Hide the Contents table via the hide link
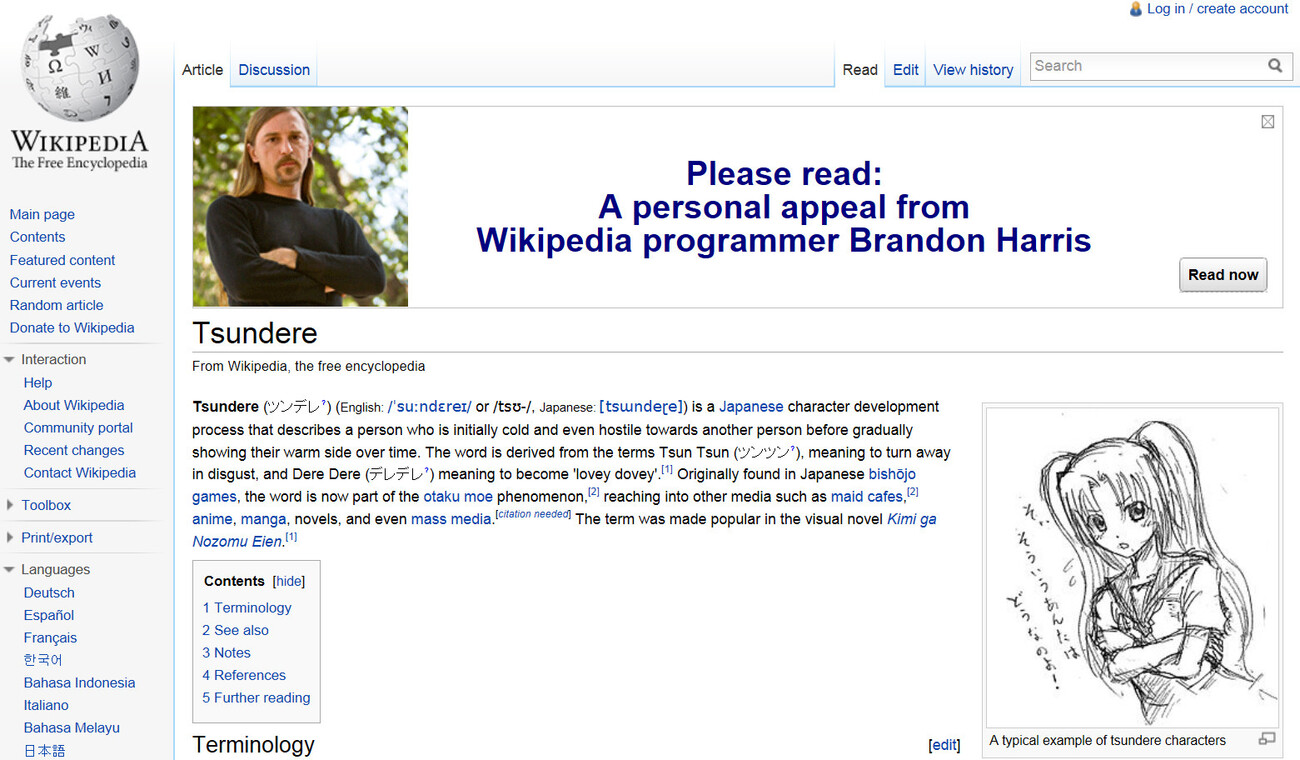Viewport: 1300px width, 760px height. pos(289,581)
